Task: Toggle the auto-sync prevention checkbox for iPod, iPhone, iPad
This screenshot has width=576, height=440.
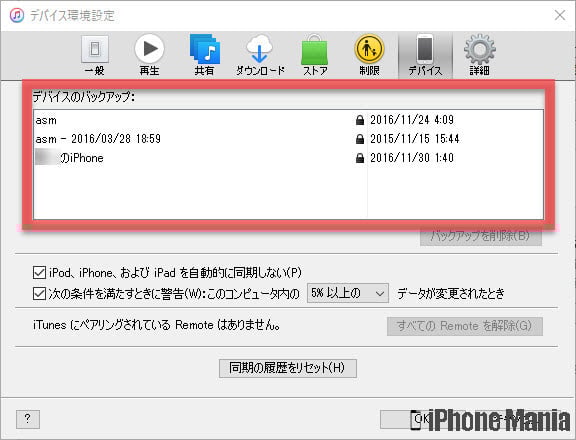Action: point(39,273)
